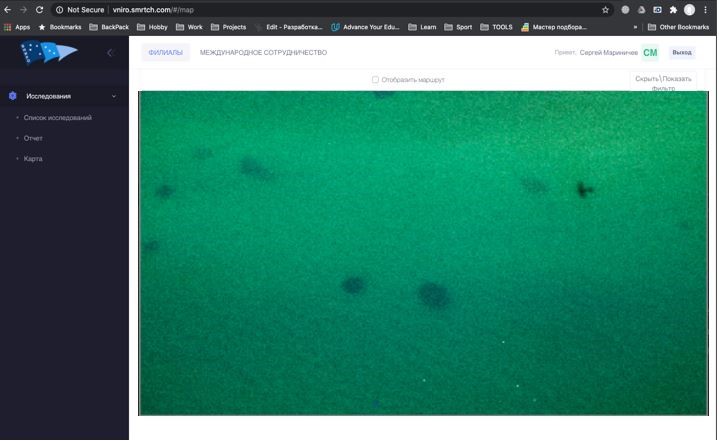The image size is (719, 441).
Task: Click the Google Drive extension icon
Action: tap(641, 10)
